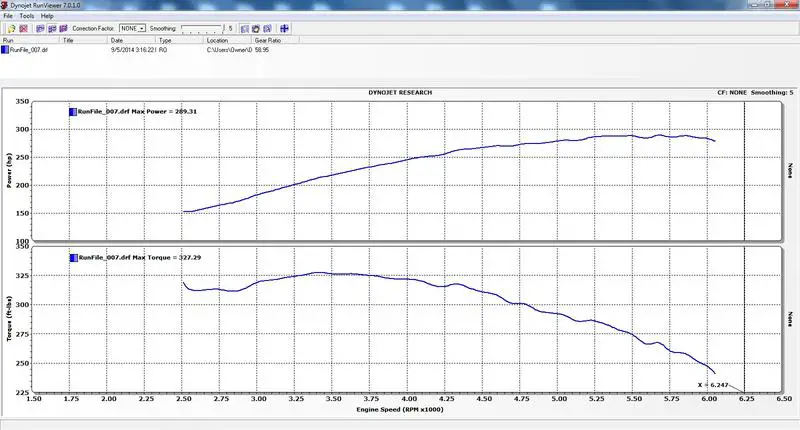This screenshot has height=430, width=800.
Task: Click the Smoothing slider track
Action: pos(202,29)
